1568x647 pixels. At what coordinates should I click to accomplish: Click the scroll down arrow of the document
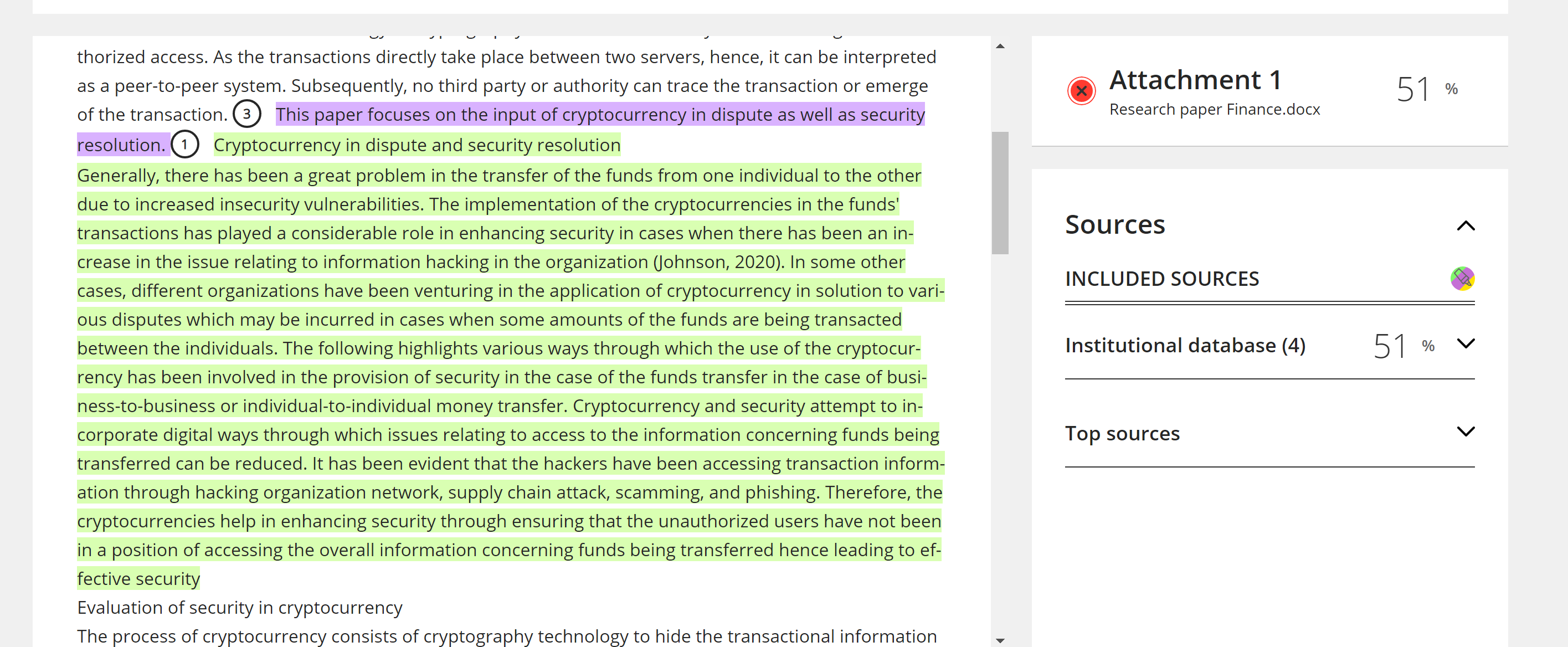point(1000,640)
